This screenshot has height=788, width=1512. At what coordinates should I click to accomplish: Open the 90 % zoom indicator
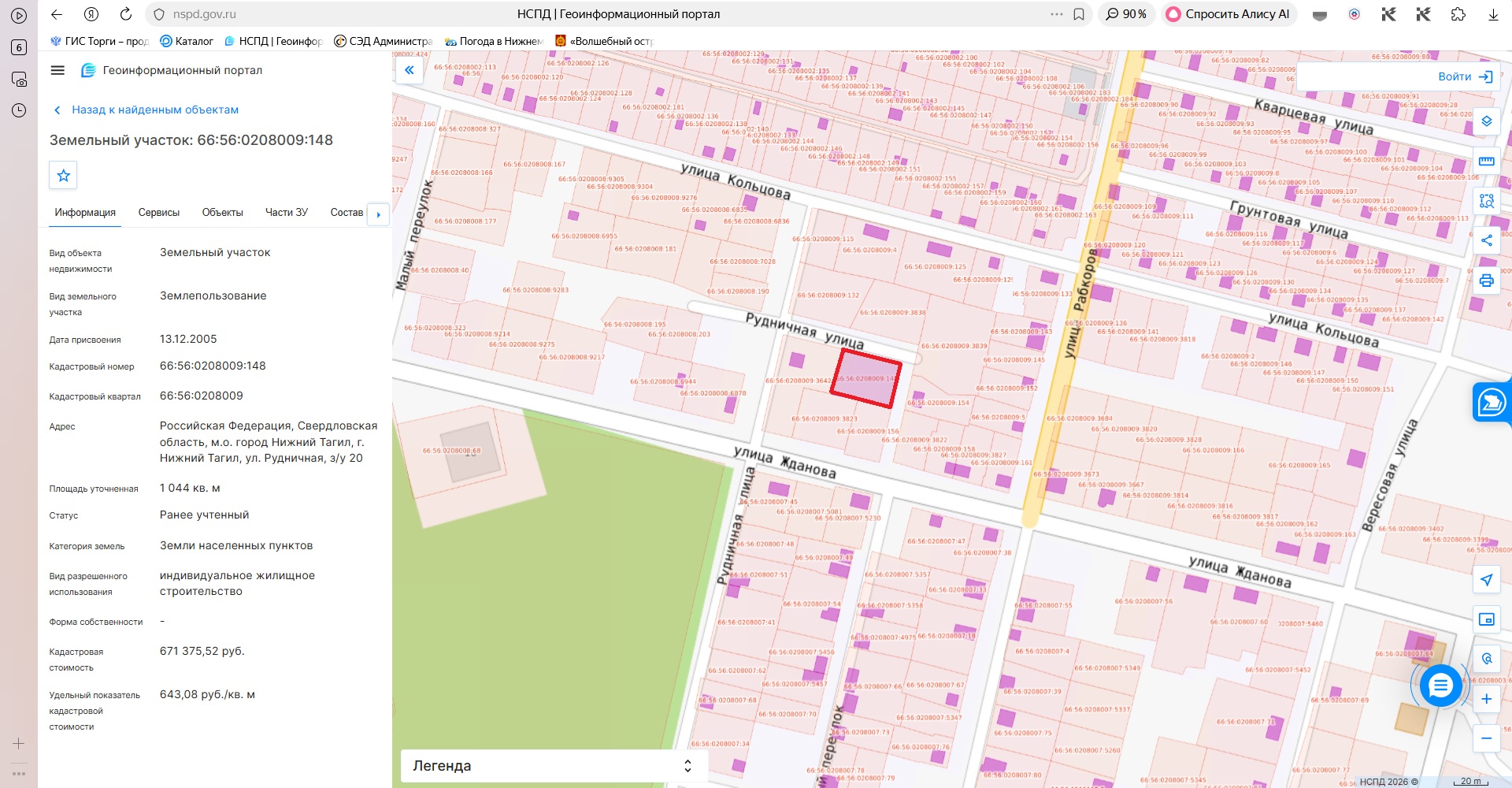(x=1126, y=14)
